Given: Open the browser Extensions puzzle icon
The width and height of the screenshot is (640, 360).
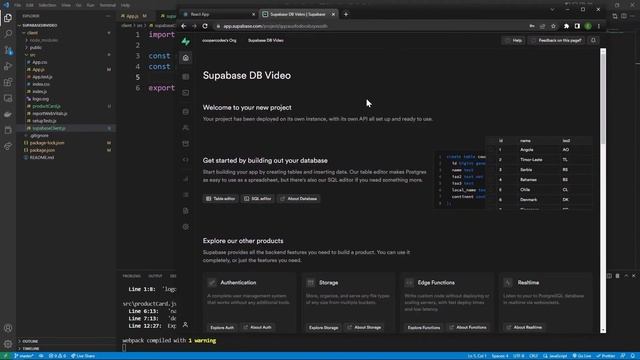Looking at the screenshot, I should [x=566, y=26].
